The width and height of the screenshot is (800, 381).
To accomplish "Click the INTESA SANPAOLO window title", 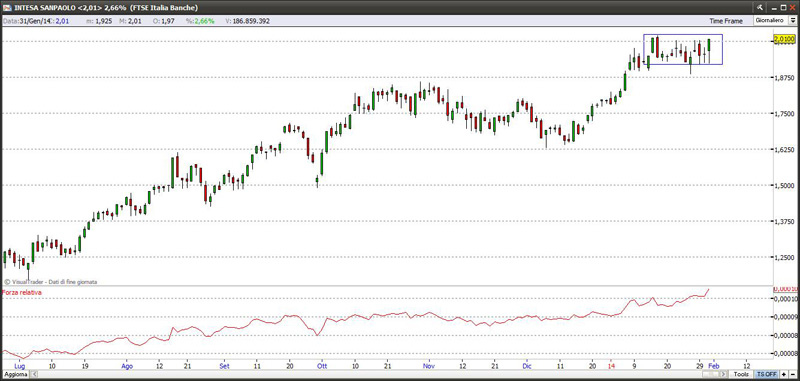I will coord(106,7).
